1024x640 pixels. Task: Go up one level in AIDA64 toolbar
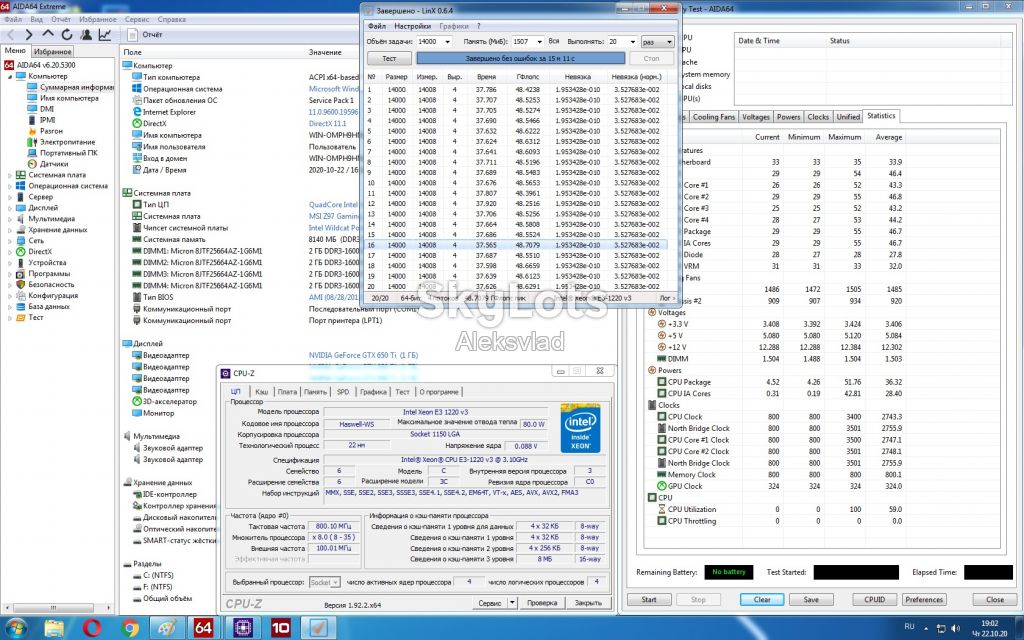pos(48,35)
